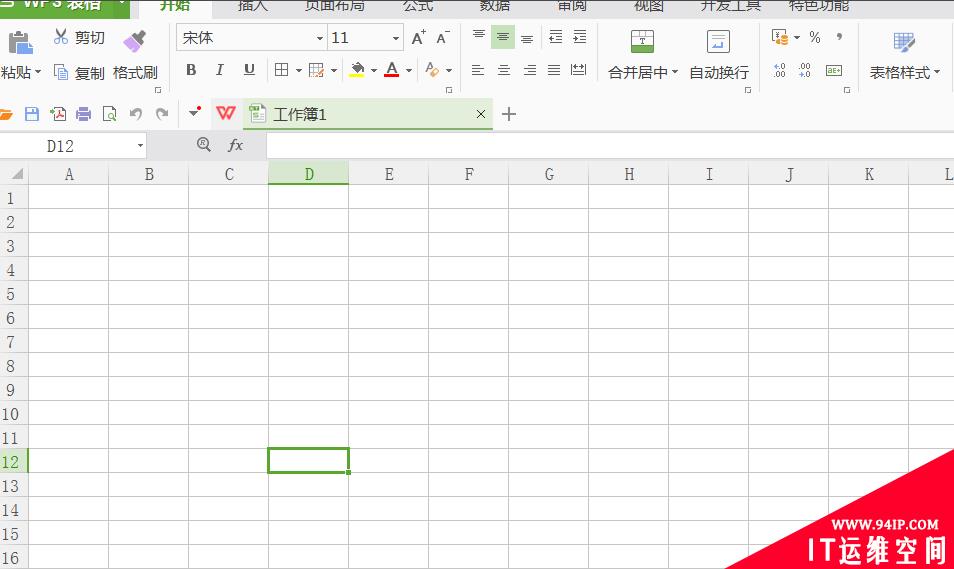Click the decrease indent icon
Image resolution: width=954 pixels, height=569 pixels.
[x=555, y=37]
